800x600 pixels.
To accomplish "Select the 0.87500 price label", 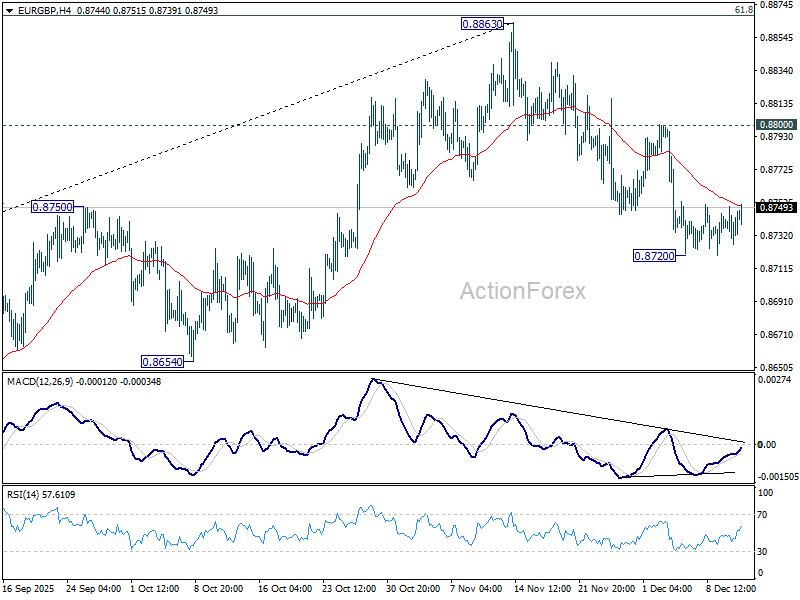I will pos(53,207).
